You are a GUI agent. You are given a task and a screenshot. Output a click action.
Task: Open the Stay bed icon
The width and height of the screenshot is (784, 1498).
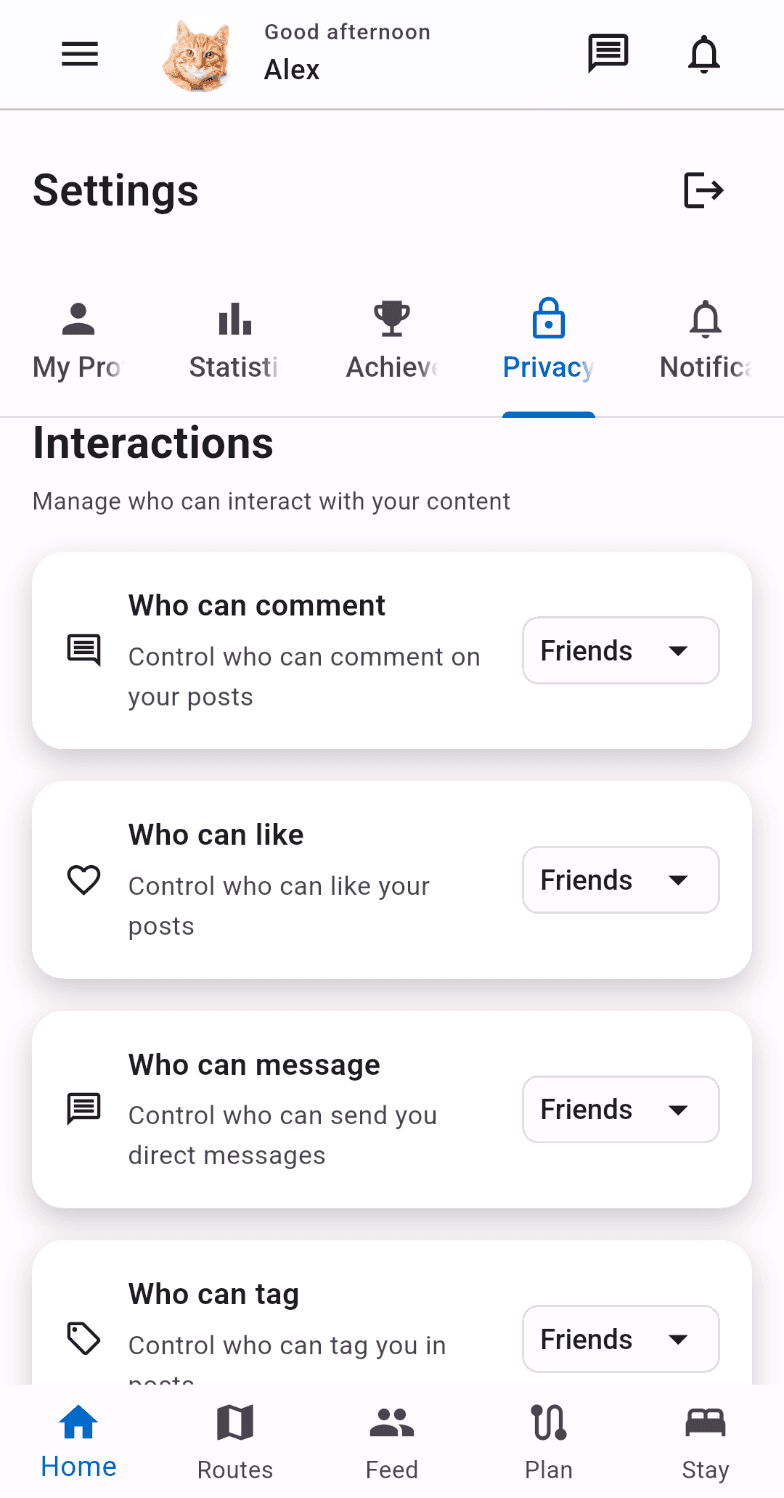[x=705, y=1441]
